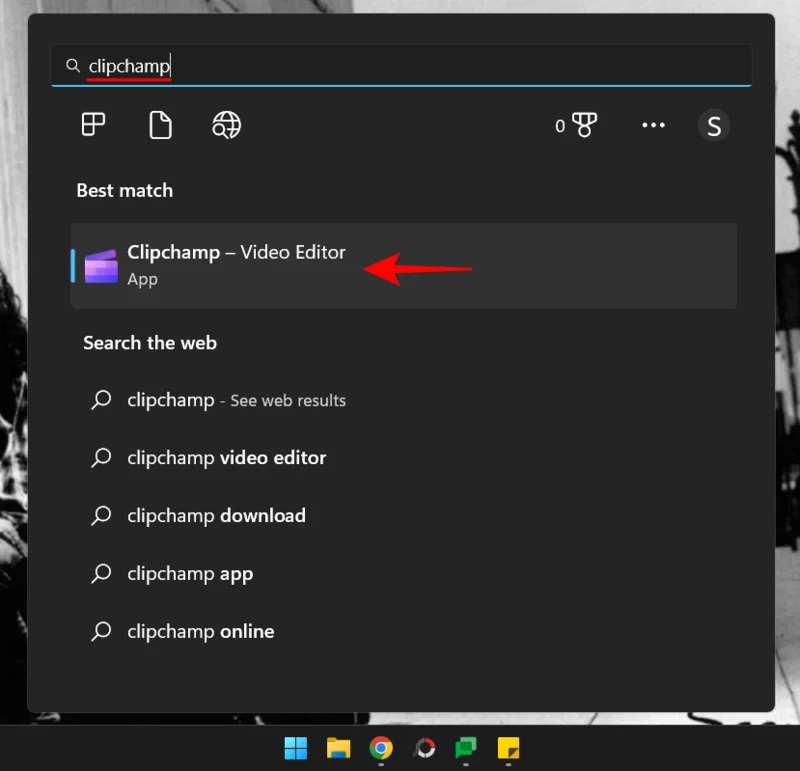Open the user account profile avatar
Viewport: 800px width, 771px height.
click(714, 125)
